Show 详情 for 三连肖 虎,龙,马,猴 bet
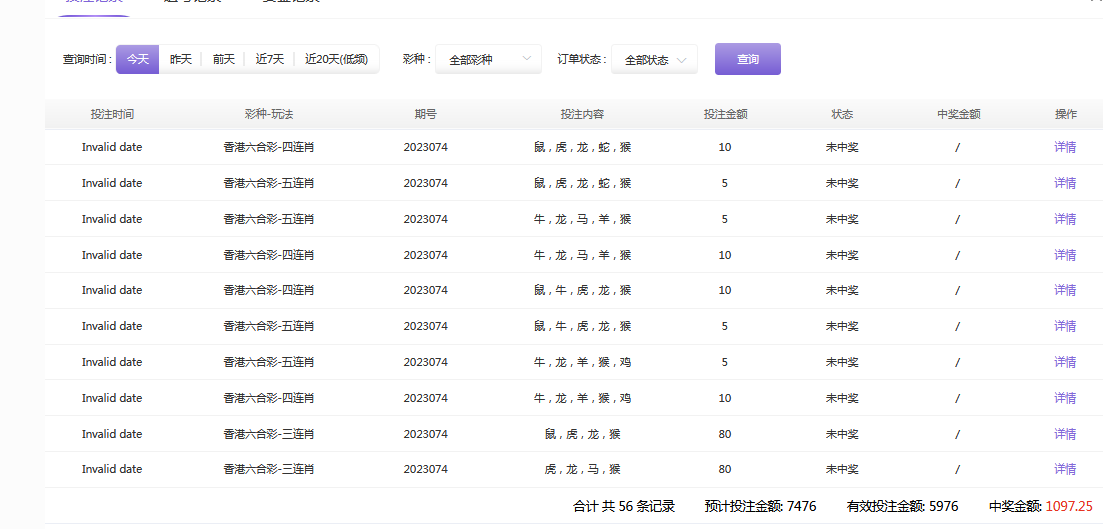Viewport: 1103px width, 529px height. click(1065, 469)
